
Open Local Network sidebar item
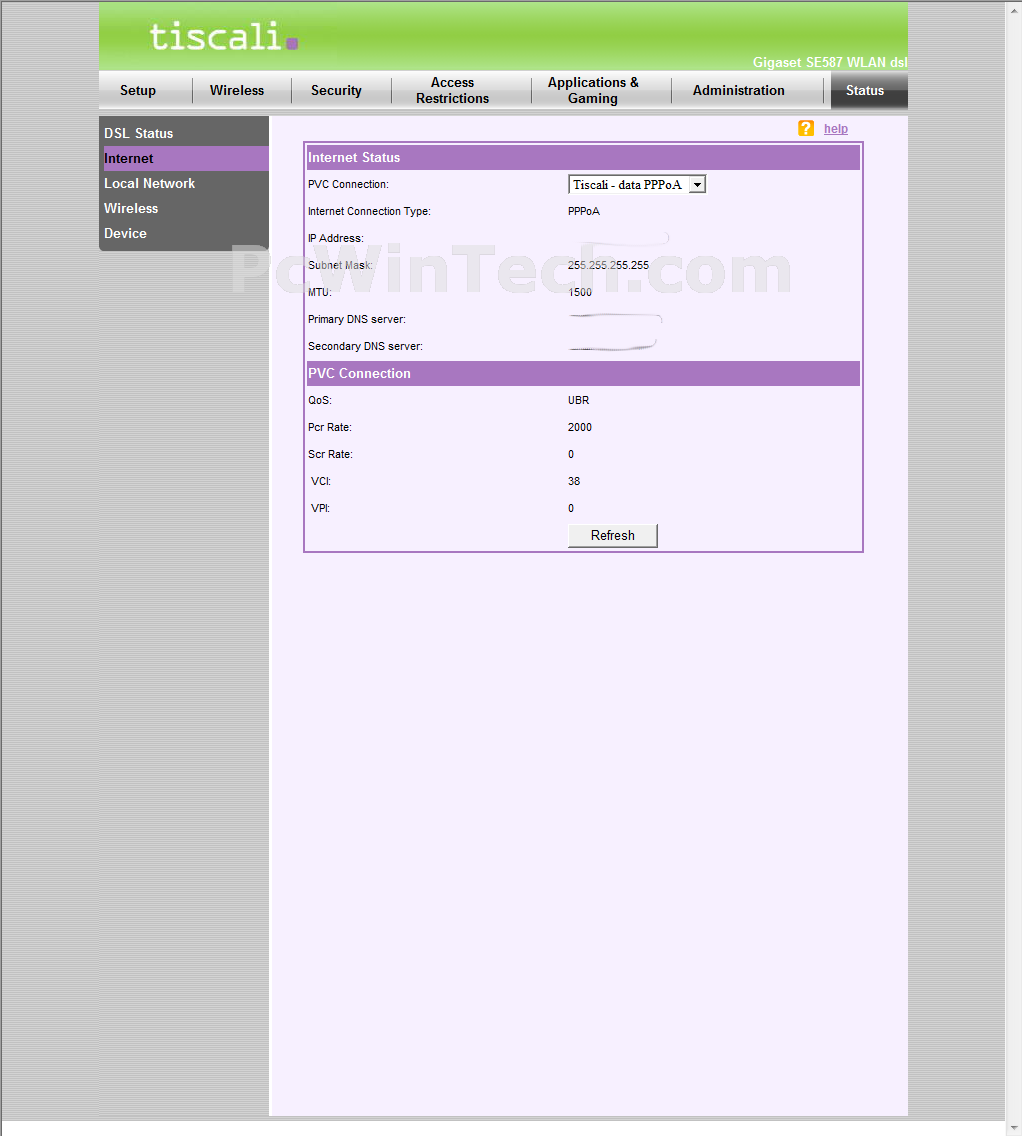(x=149, y=183)
